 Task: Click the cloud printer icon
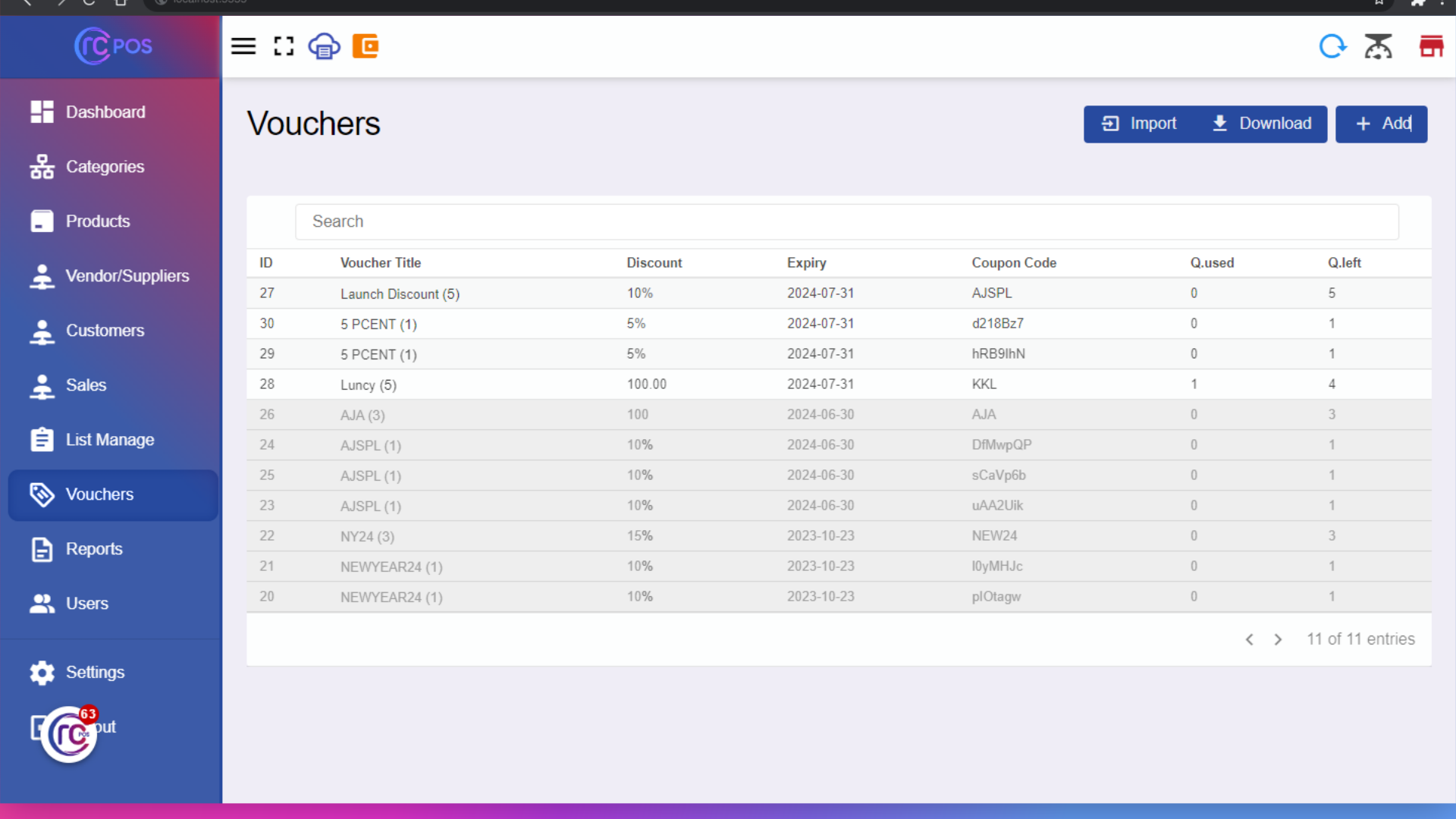tap(324, 46)
